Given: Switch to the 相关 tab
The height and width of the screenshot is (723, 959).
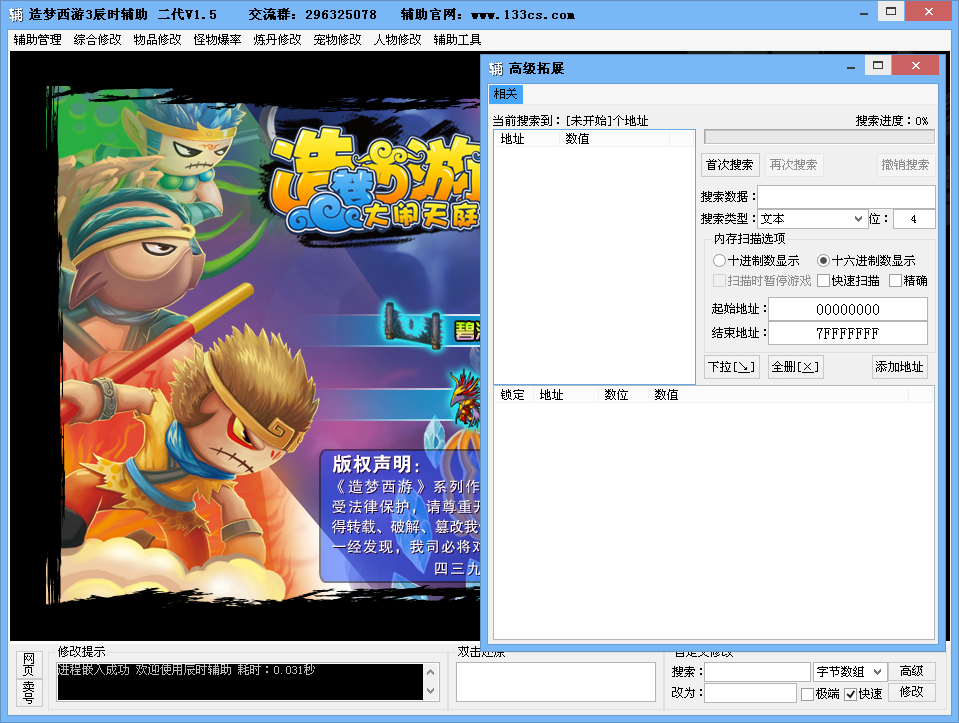Looking at the screenshot, I should tap(505, 94).
